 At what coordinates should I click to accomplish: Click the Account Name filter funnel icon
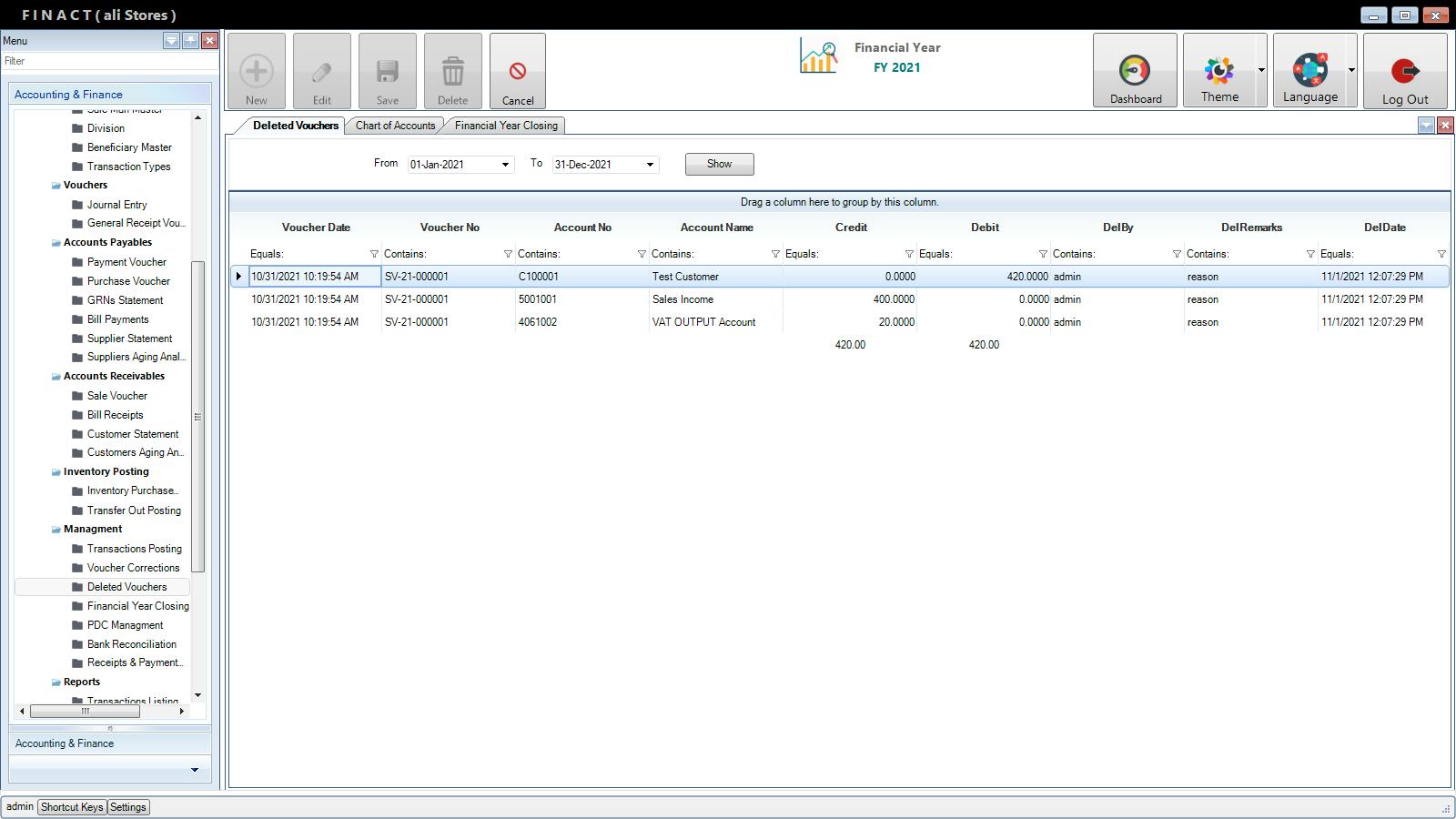pyautogui.click(x=775, y=254)
